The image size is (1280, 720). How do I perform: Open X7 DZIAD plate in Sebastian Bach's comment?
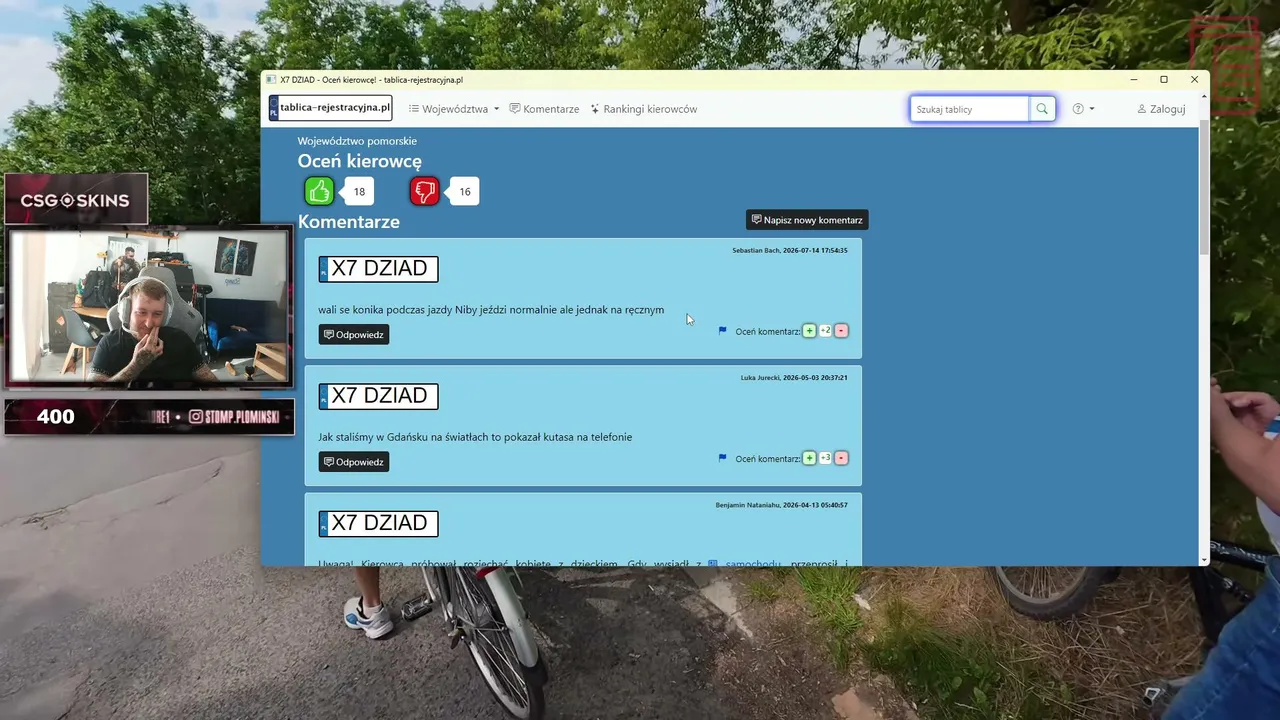[378, 269]
